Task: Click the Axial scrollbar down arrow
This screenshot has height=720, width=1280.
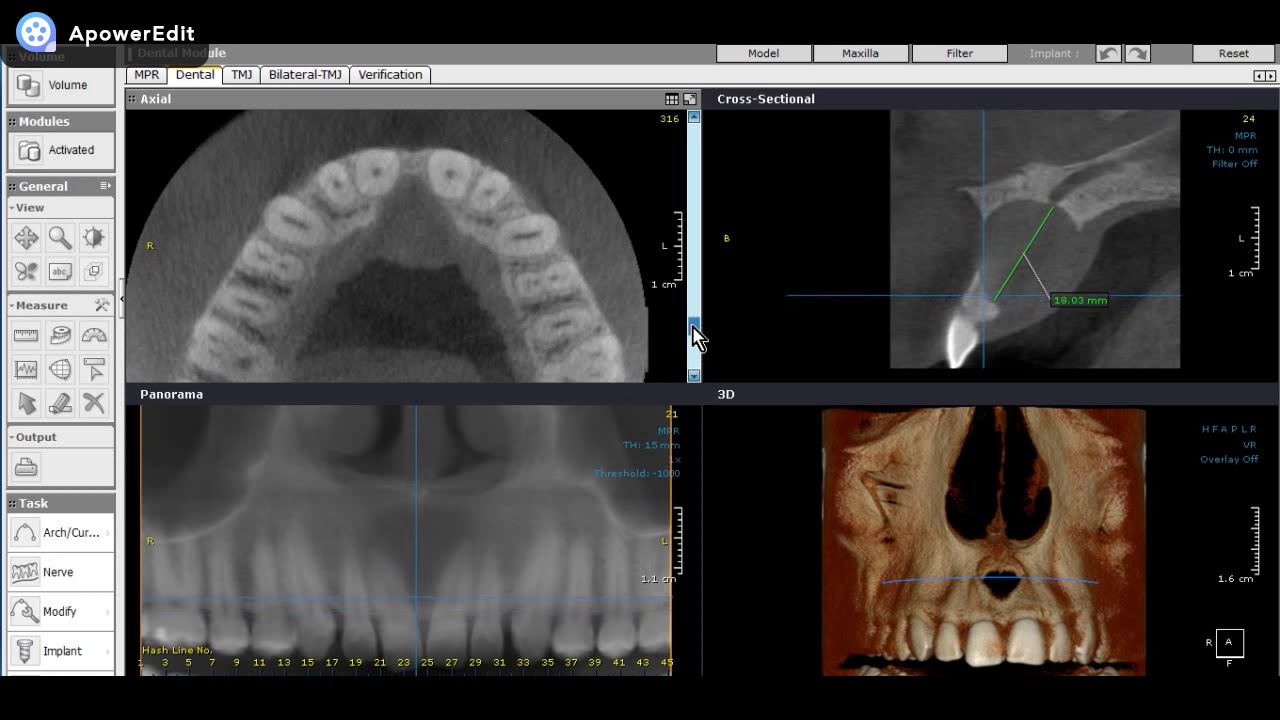Action: tap(694, 376)
